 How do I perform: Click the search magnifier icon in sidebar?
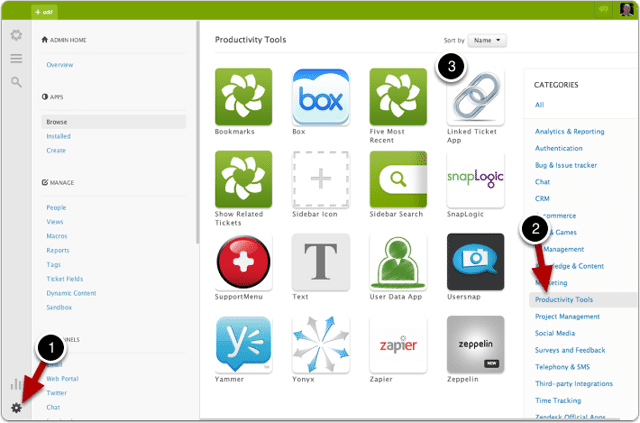(16, 82)
